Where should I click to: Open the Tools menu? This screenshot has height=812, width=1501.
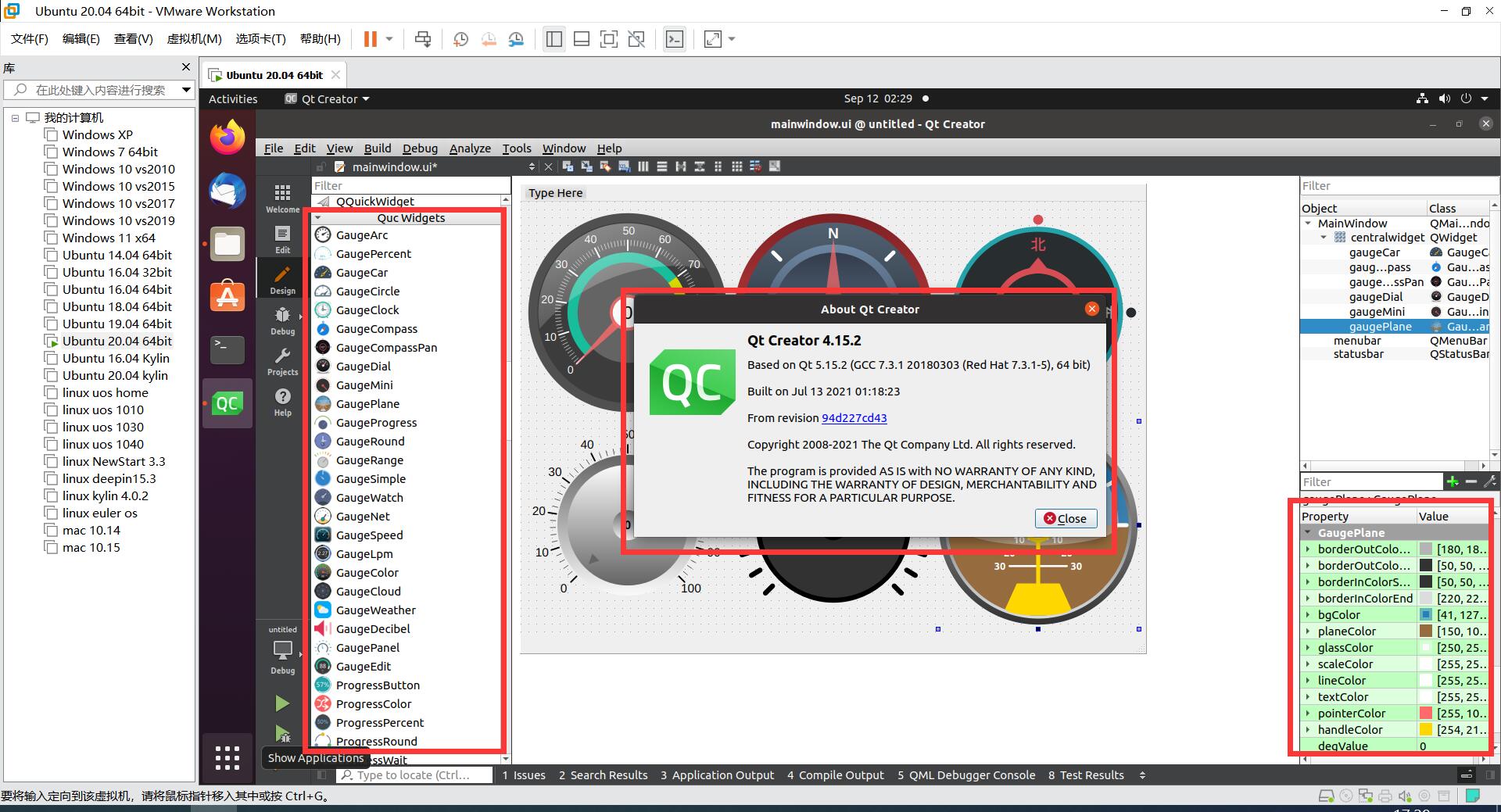point(517,148)
